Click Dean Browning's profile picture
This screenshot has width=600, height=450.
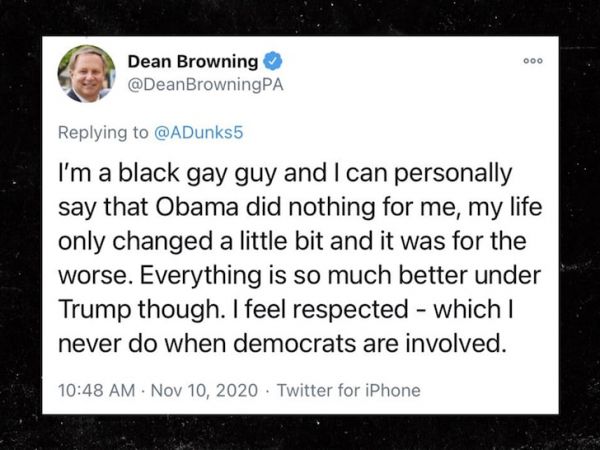tap(86, 74)
